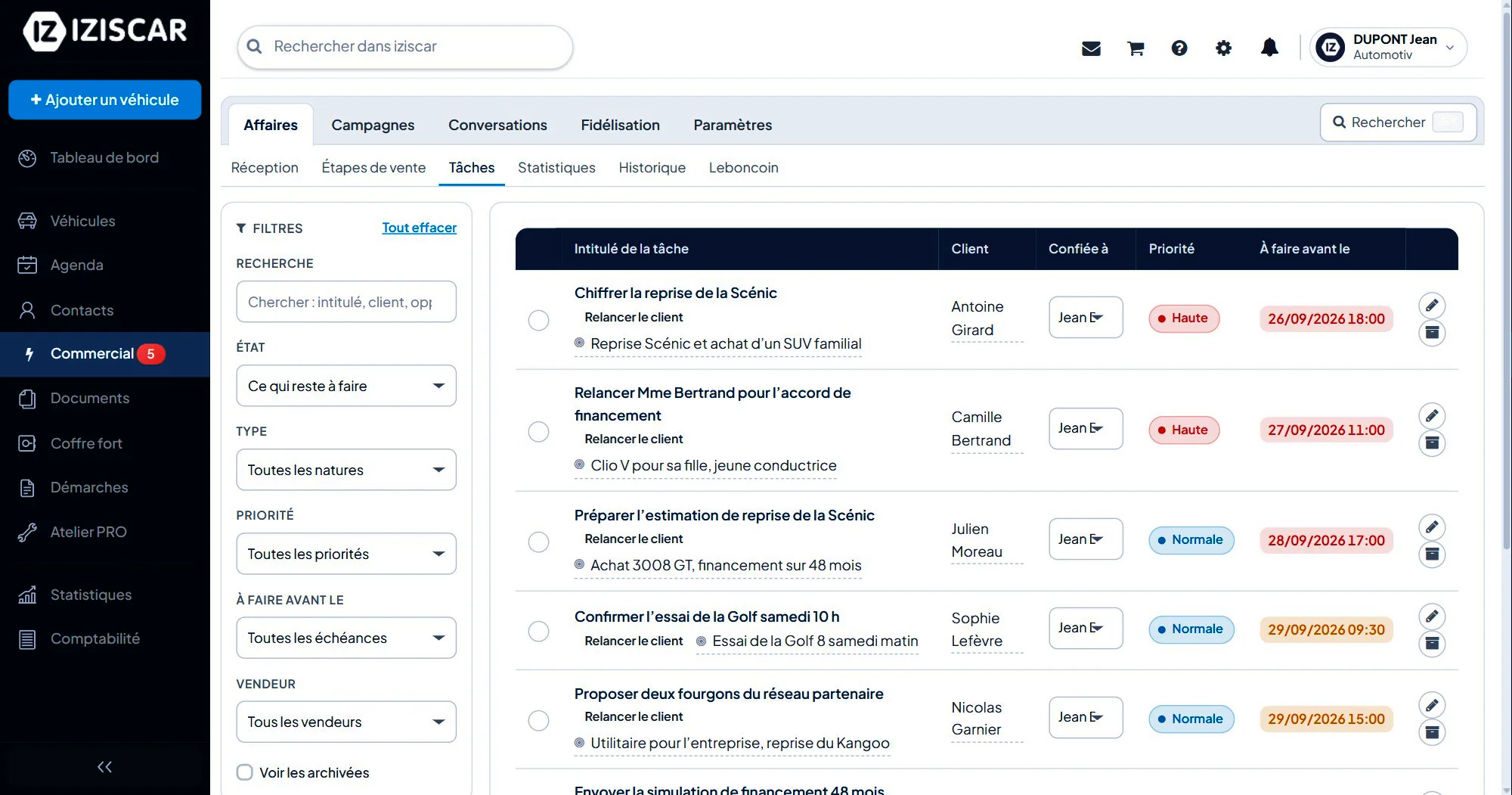Open the shopping cart icon

1136,48
